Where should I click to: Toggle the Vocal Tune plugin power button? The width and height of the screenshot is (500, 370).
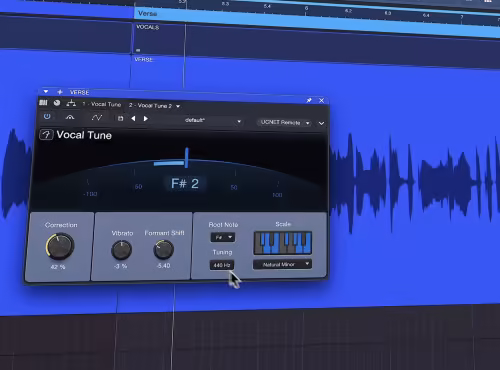(47, 116)
